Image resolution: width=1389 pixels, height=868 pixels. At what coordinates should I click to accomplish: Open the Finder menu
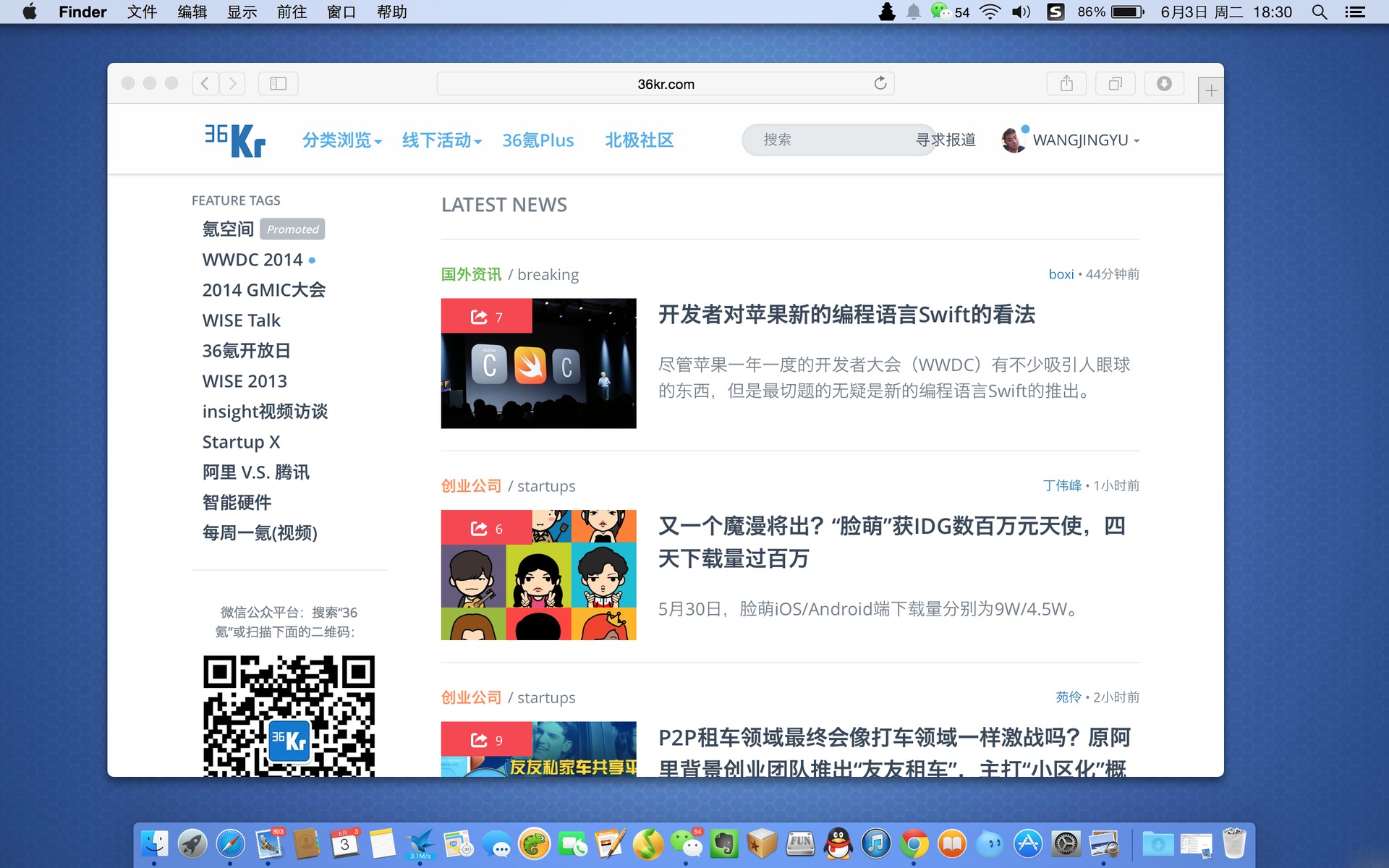click(x=82, y=12)
